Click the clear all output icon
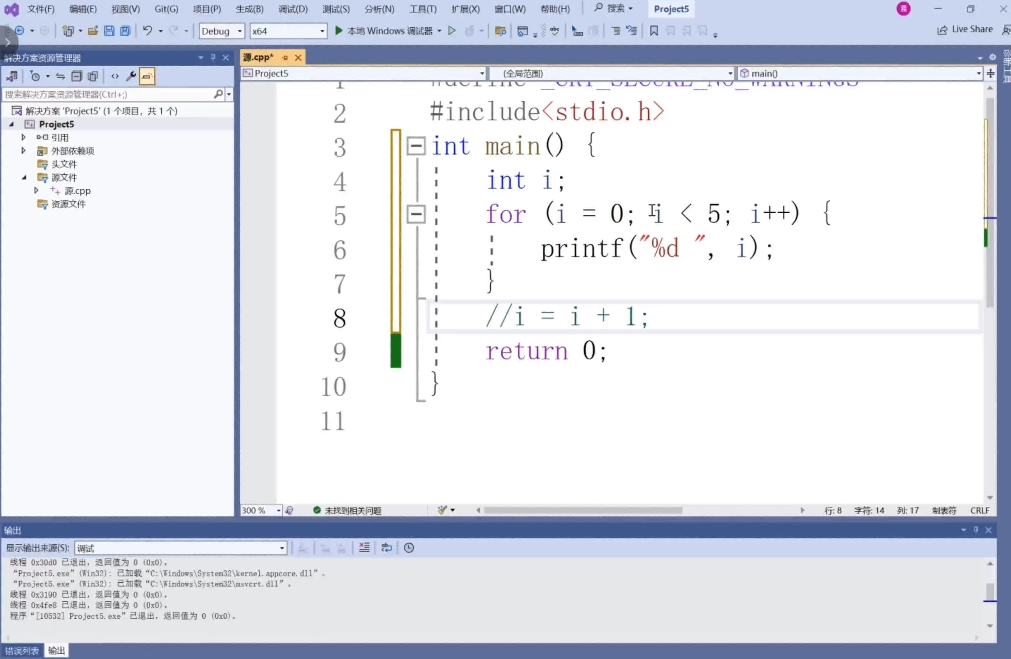 (x=364, y=547)
